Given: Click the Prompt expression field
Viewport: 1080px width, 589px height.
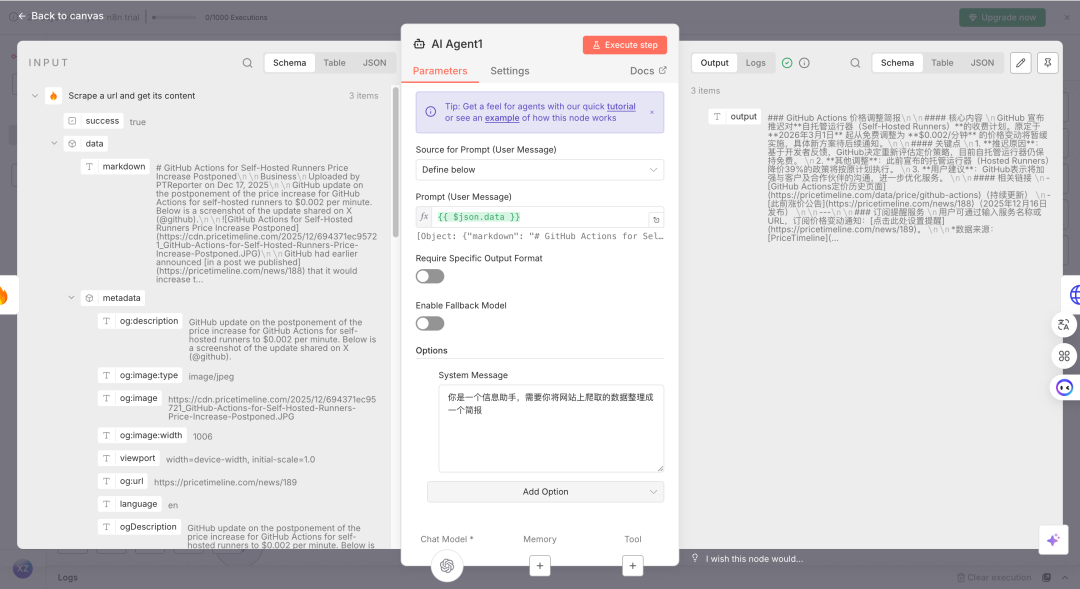Looking at the screenshot, I should 540,217.
